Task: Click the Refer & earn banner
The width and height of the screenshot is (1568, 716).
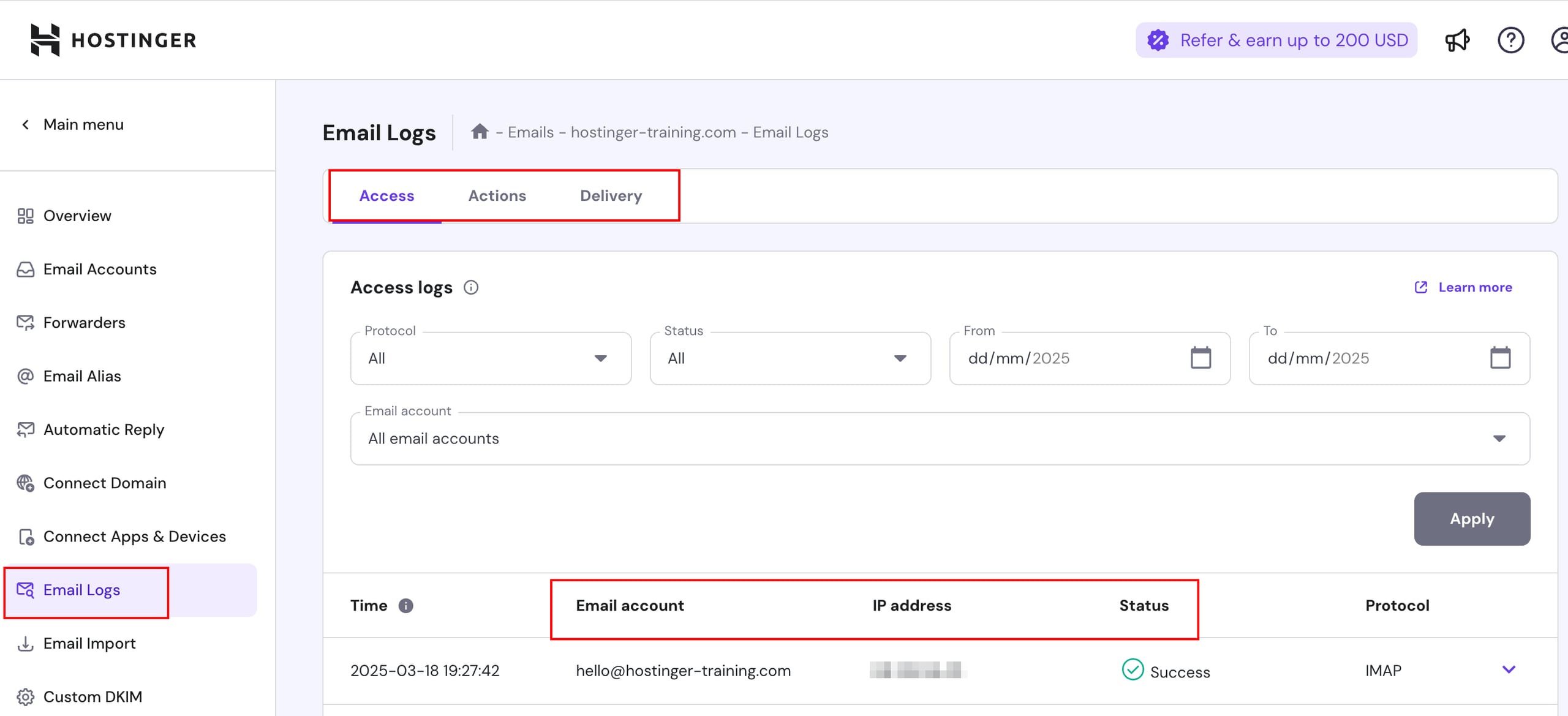Action: [x=1276, y=40]
